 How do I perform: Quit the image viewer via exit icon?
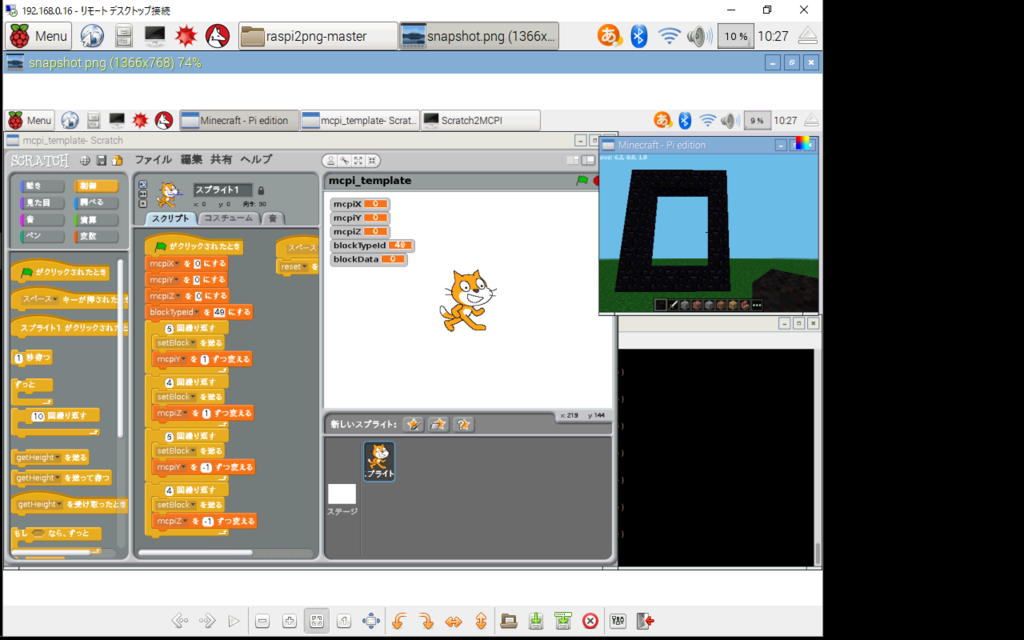click(645, 621)
